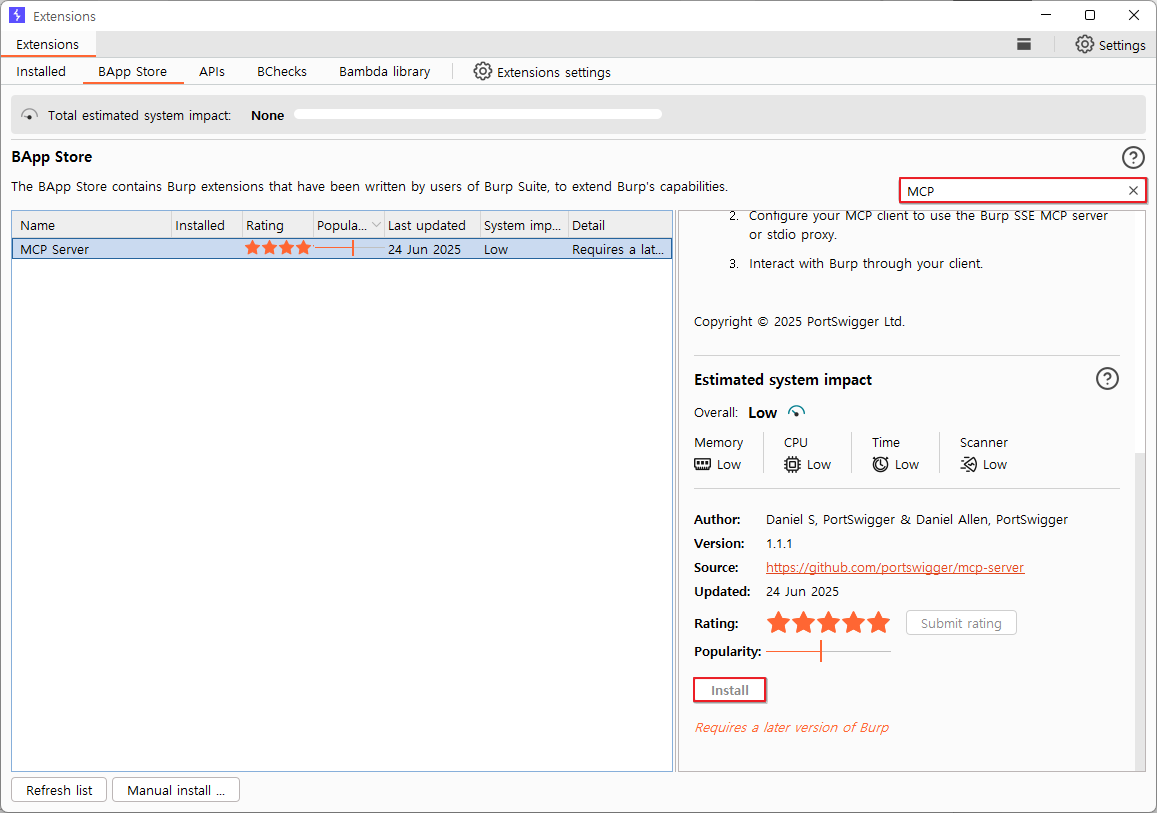This screenshot has width=1157, height=813.
Task: Open the BChecks tab
Action: click(x=282, y=72)
